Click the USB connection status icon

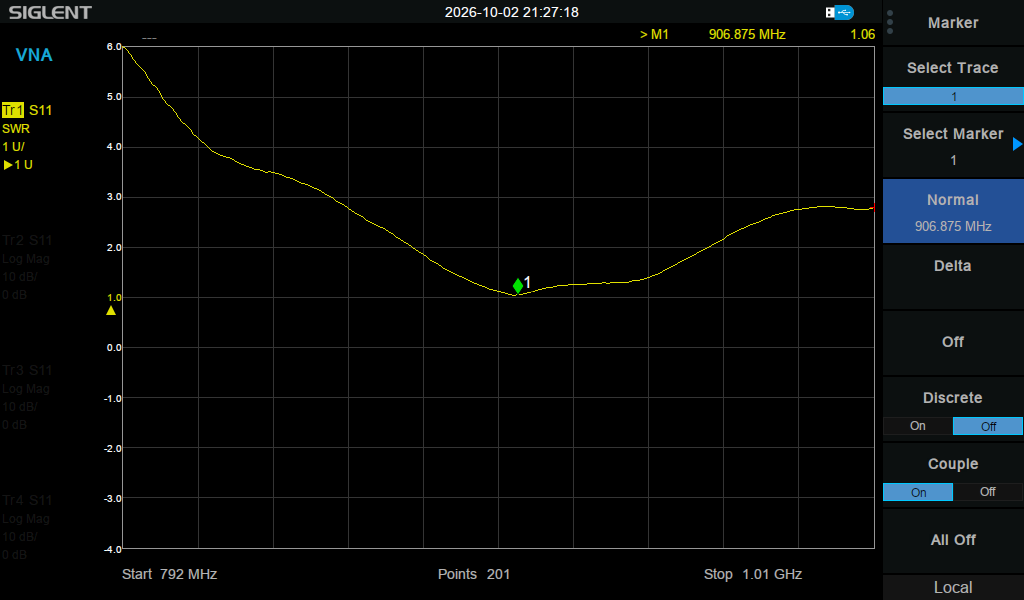[839, 12]
